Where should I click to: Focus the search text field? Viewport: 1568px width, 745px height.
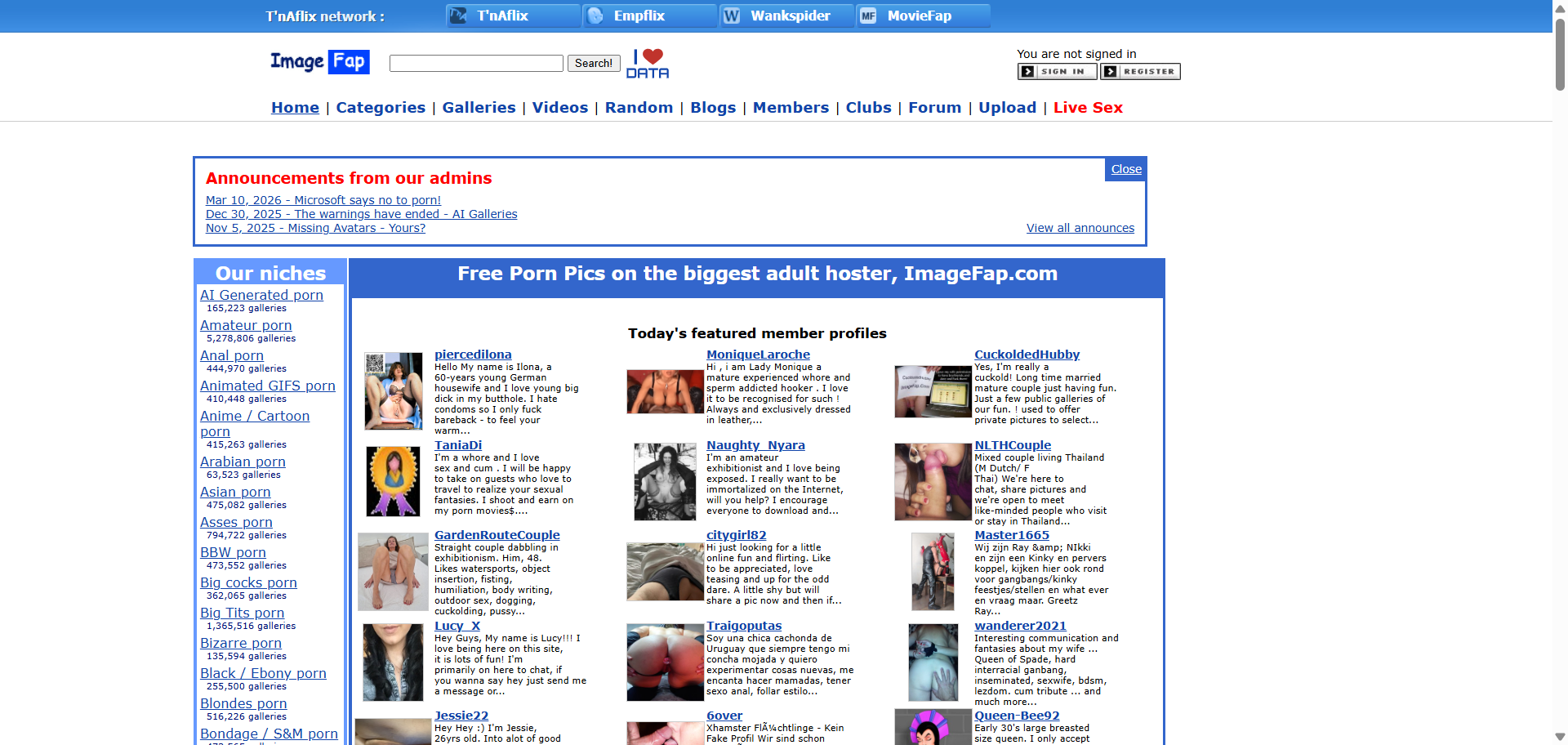[x=476, y=63]
